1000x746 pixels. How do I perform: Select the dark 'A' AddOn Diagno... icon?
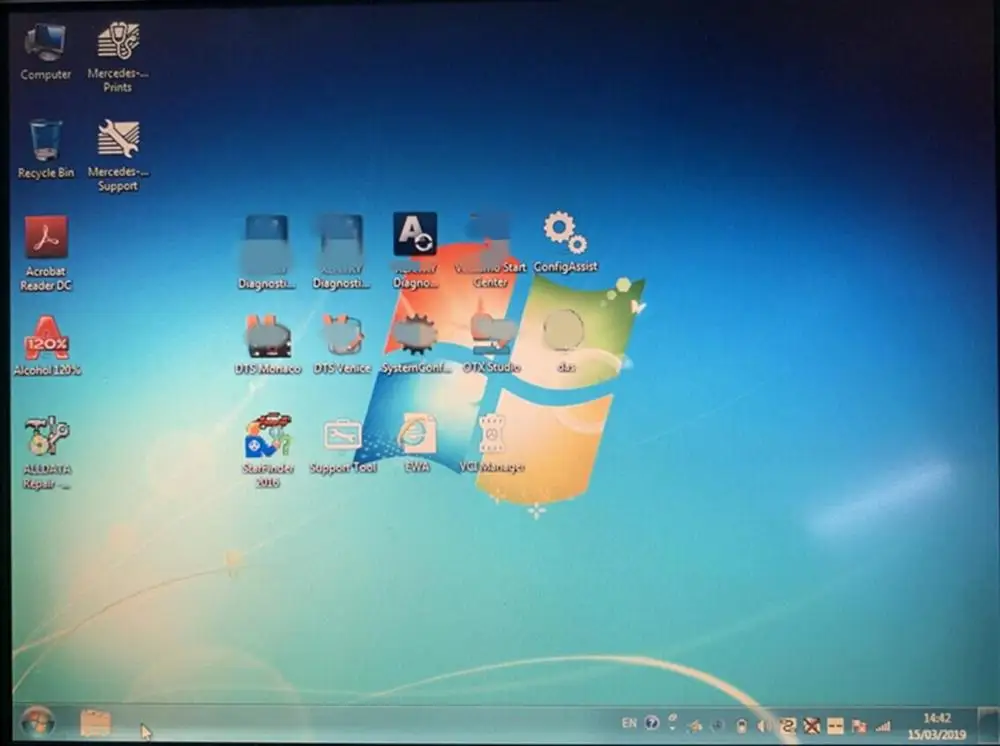click(415, 250)
